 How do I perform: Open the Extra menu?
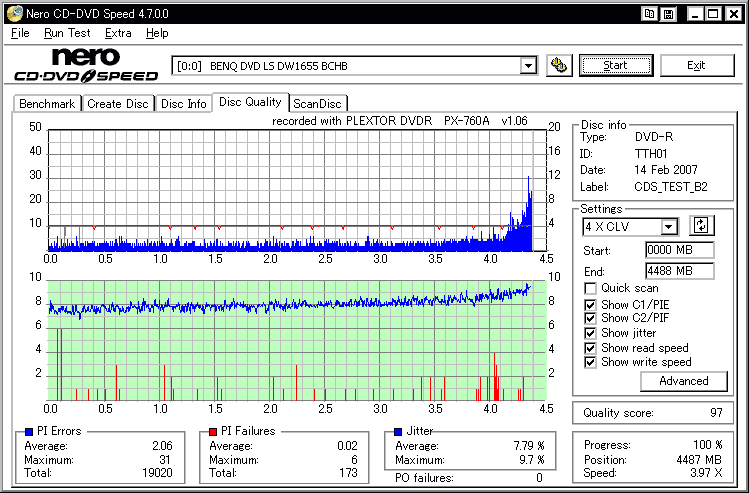tap(118, 33)
